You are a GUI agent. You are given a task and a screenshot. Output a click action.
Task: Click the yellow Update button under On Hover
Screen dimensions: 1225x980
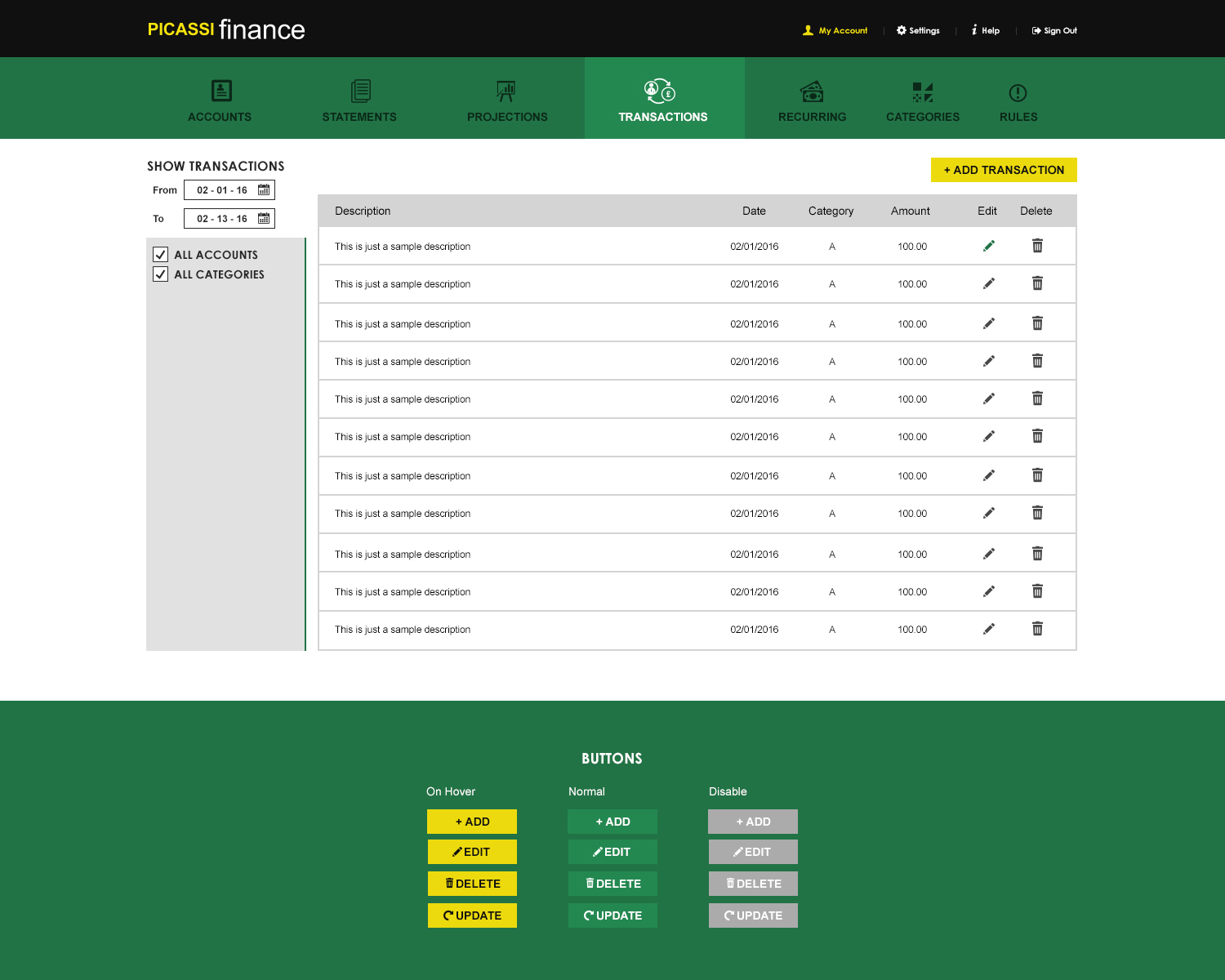pos(472,915)
